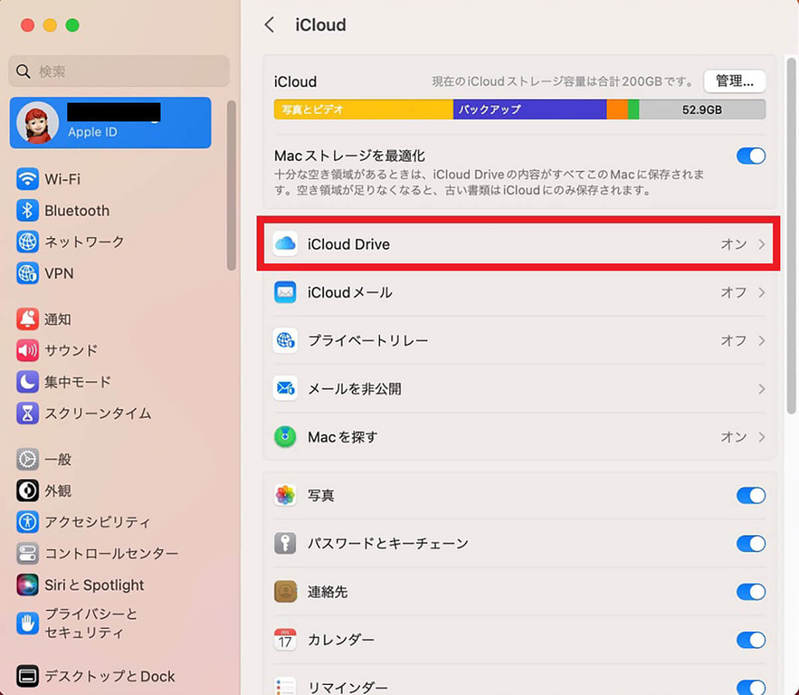Image resolution: width=799 pixels, height=695 pixels.
Task: Click the Mac を探す radar icon
Action: point(285,437)
